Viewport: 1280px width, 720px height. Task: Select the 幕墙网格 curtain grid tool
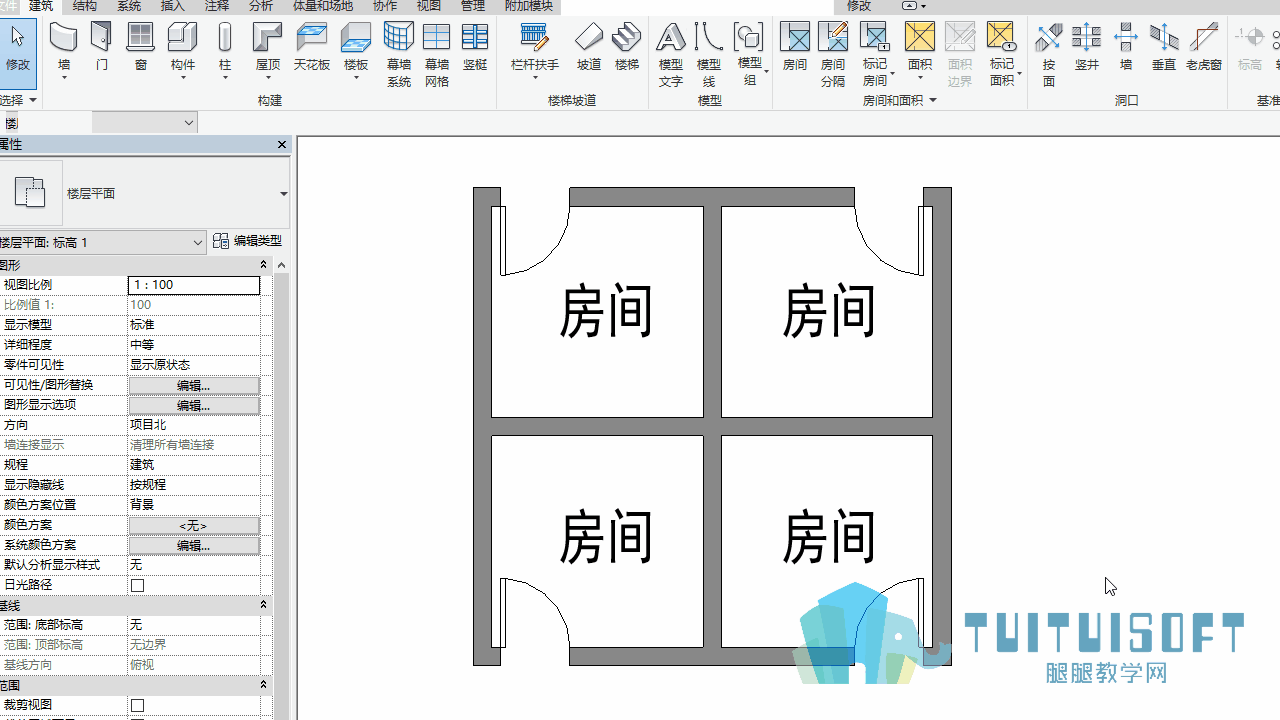tap(437, 55)
